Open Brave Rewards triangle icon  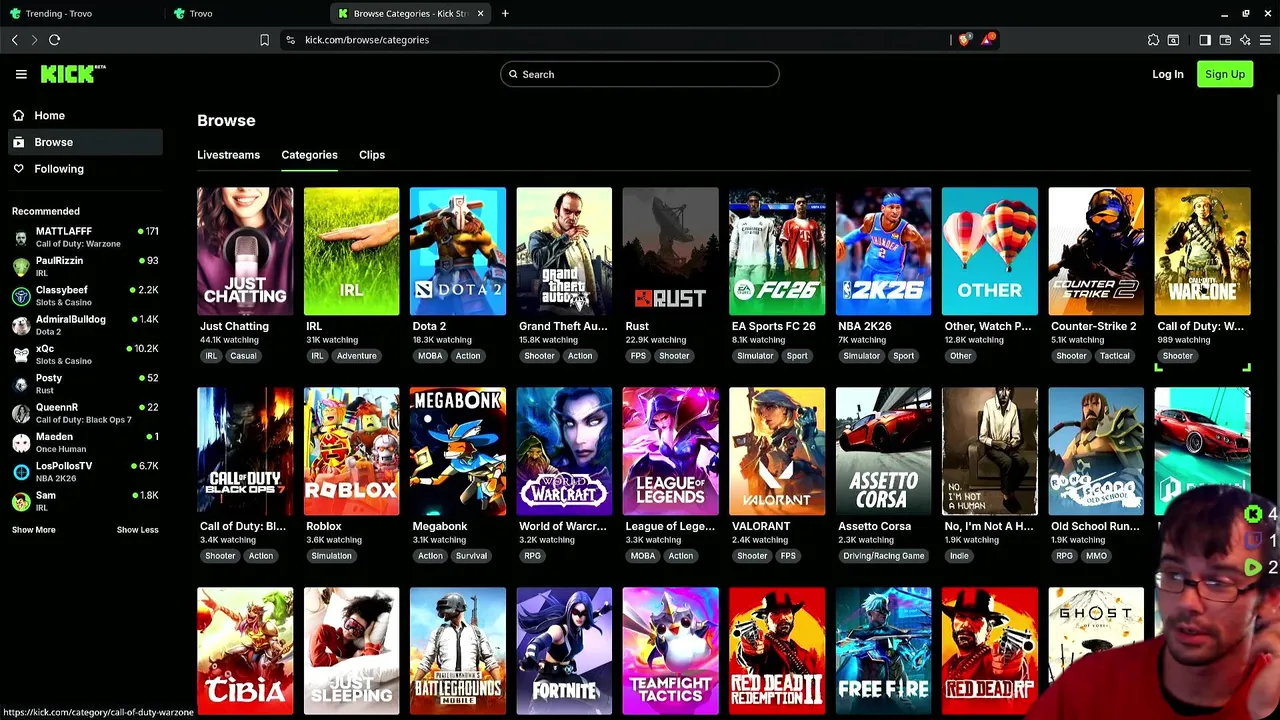[988, 40]
